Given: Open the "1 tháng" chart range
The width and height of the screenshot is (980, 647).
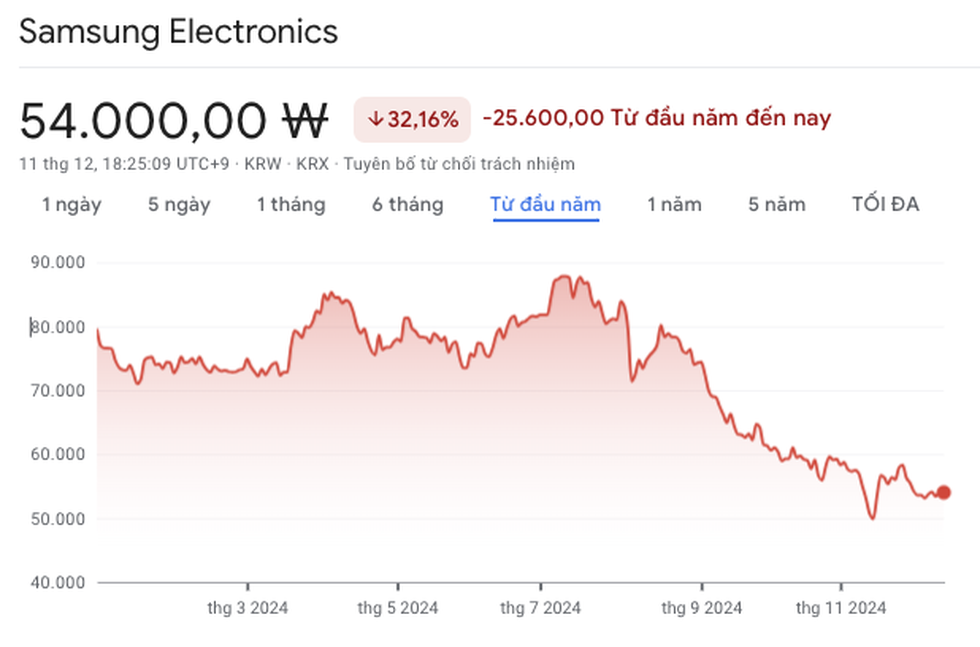Looking at the screenshot, I should [290, 205].
